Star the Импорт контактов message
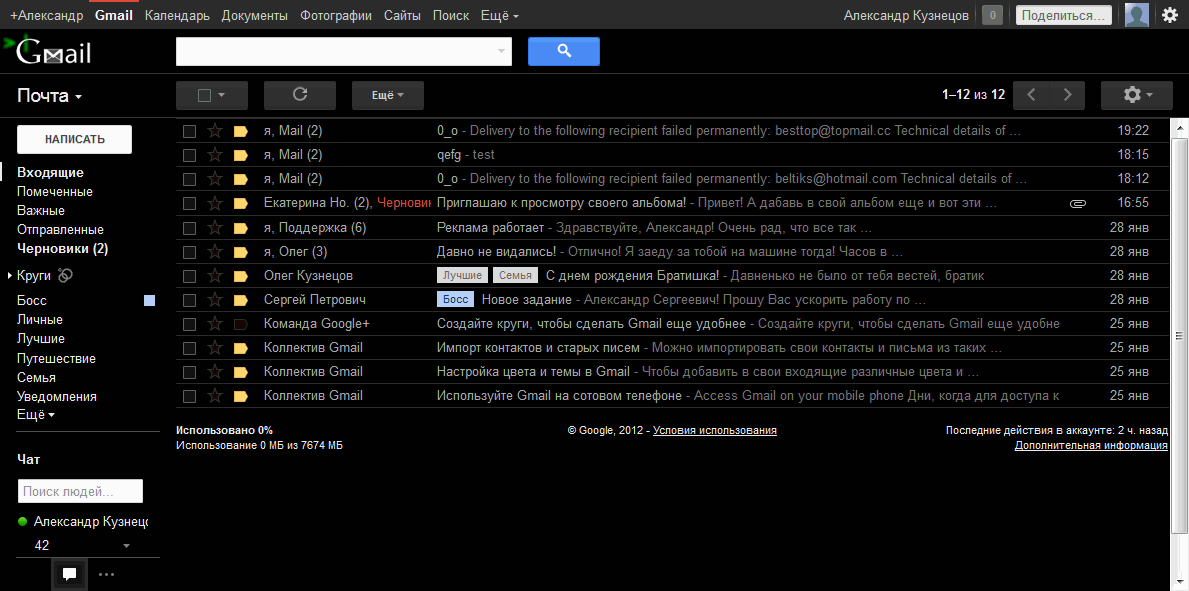Viewport: 1189px width, 591px height. pyautogui.click(x=215, y=348)
